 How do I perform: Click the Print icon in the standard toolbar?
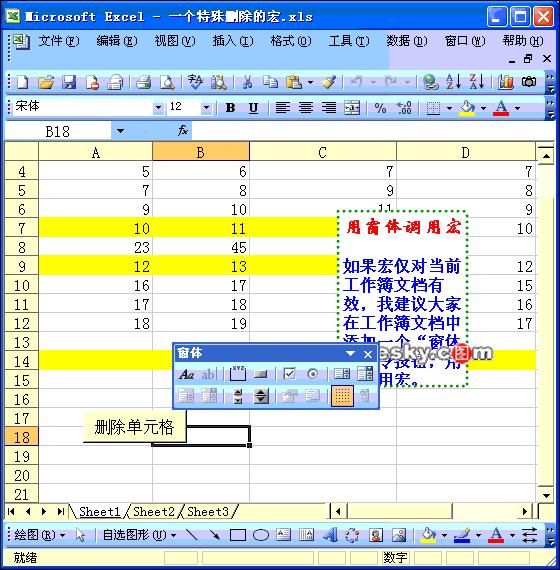(143, 82)
